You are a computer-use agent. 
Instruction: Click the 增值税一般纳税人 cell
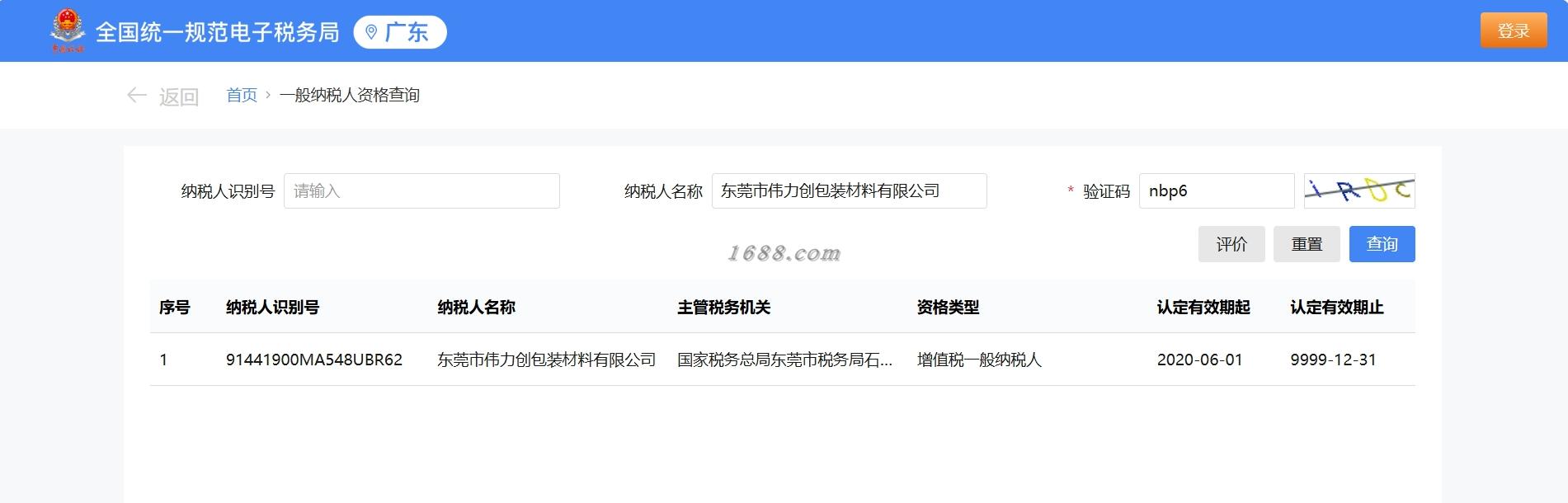point(979,360)
